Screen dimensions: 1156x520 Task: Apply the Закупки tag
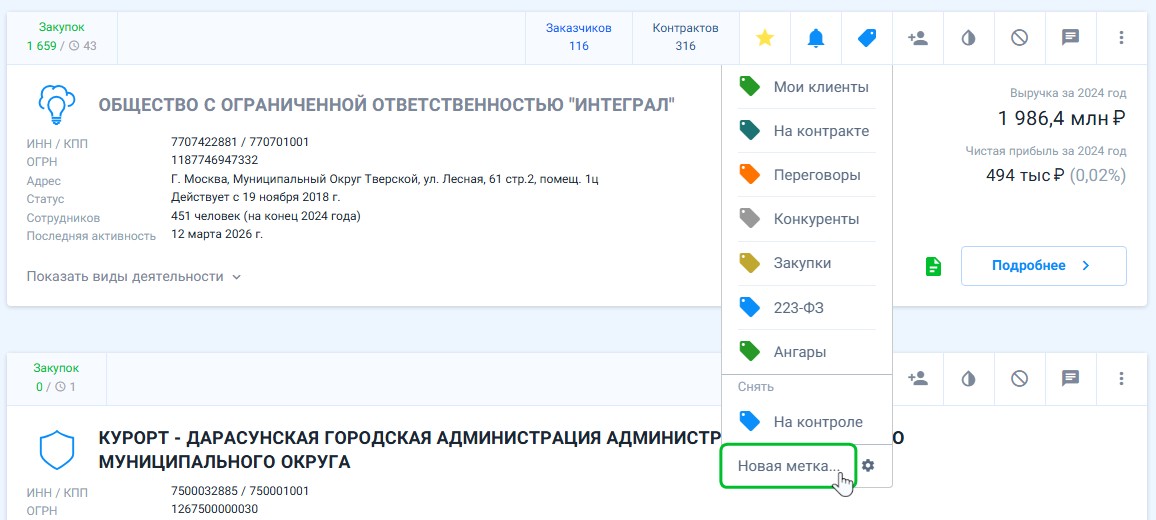tap(807, 263)
